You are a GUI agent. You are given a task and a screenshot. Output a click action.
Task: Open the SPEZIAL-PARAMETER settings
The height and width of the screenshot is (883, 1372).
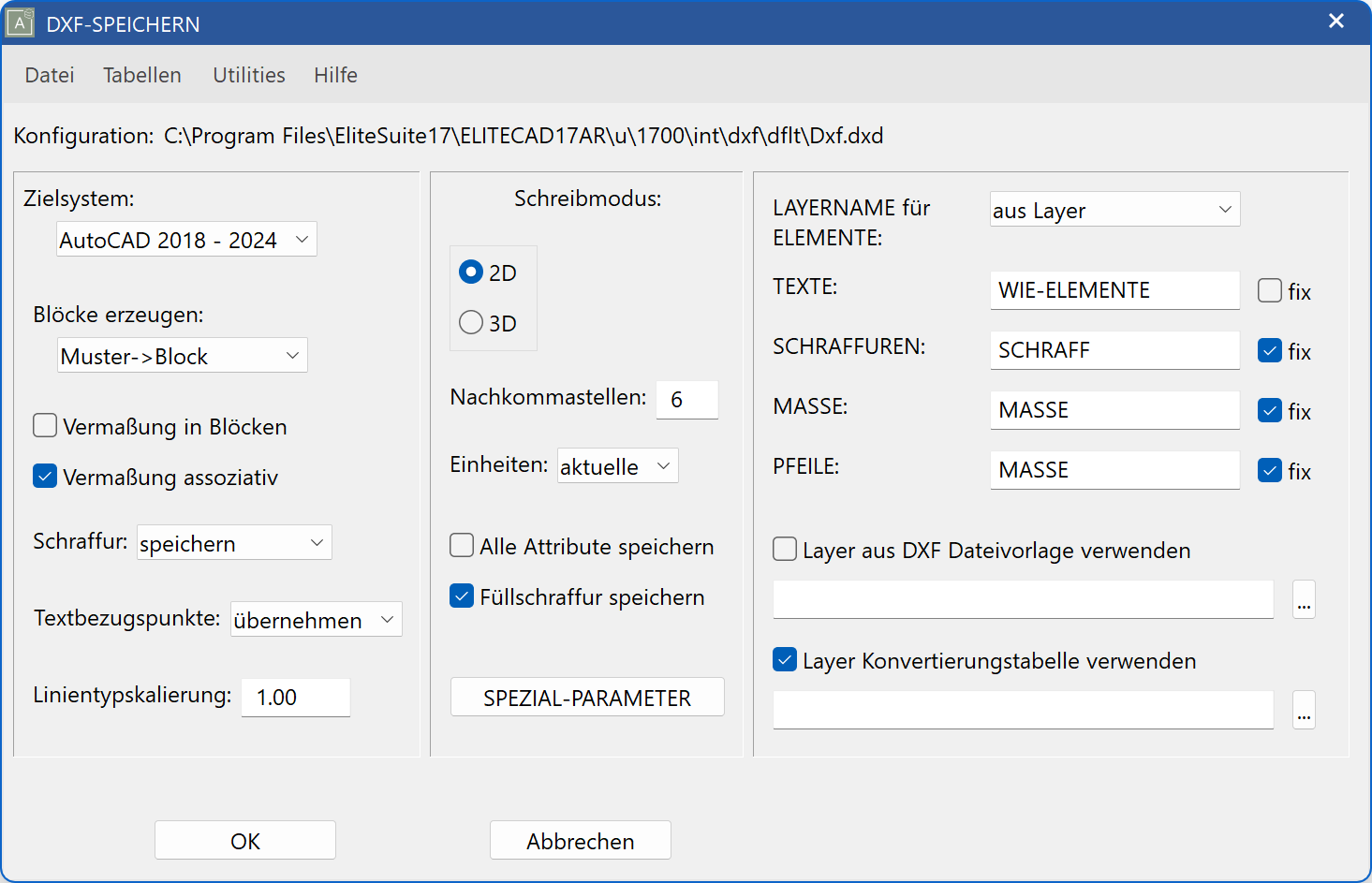point(587,697)
